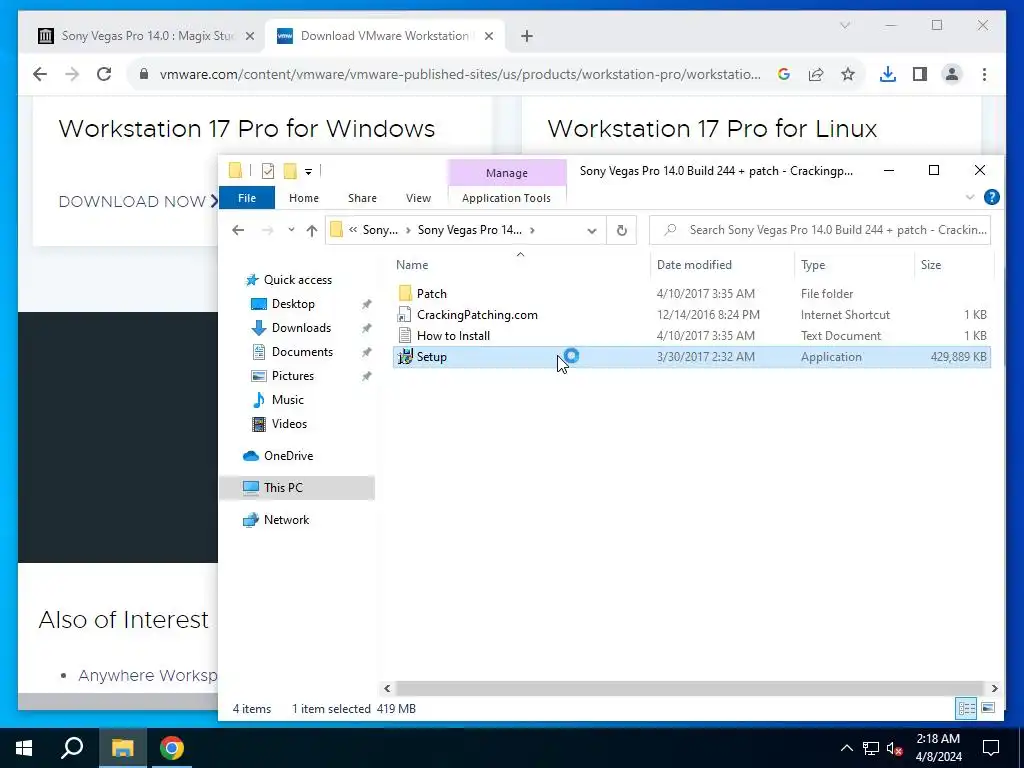The width and height of the screenshot is (1024, 768).
Task: Click chevron after Sony Vegas Pro breadcrumb
Action: (533, 230)
